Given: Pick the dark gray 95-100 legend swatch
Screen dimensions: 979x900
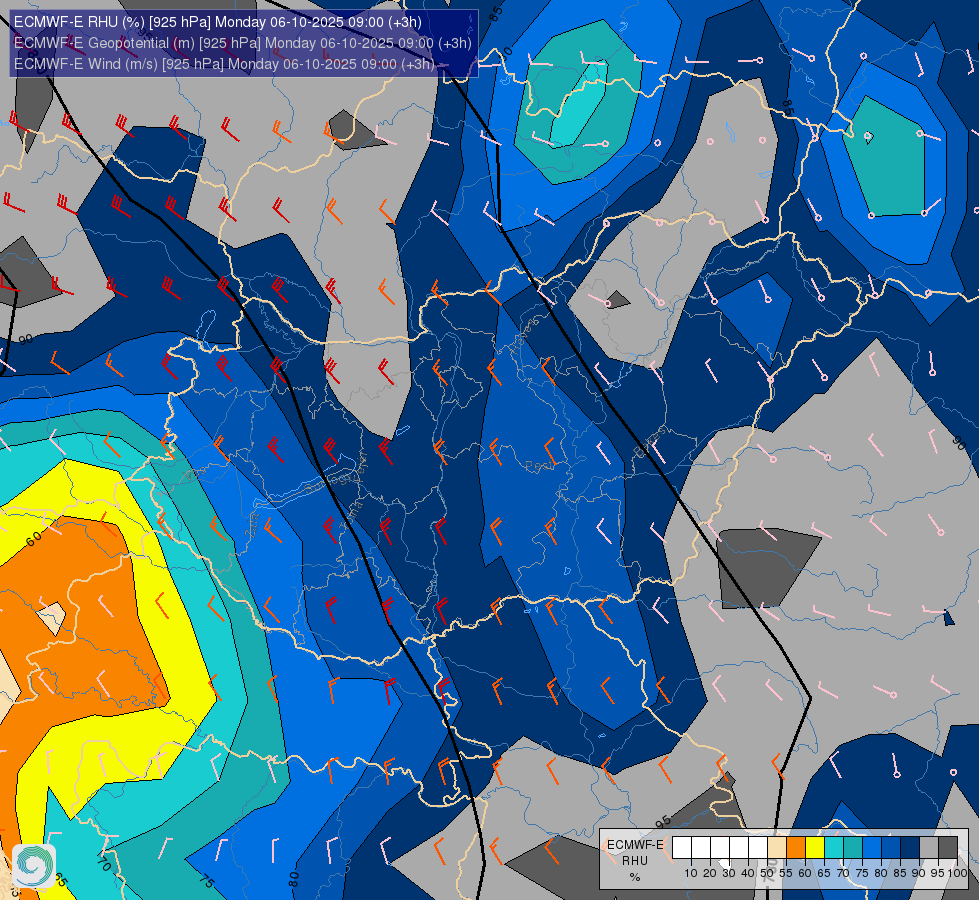Looking at the screenshot, I should pos(948,847).
